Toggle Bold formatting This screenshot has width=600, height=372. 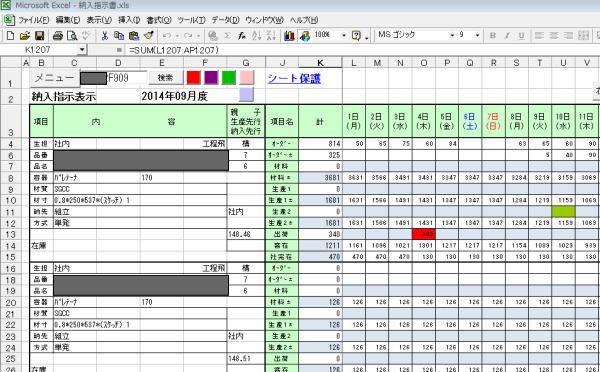pos(492,36)
